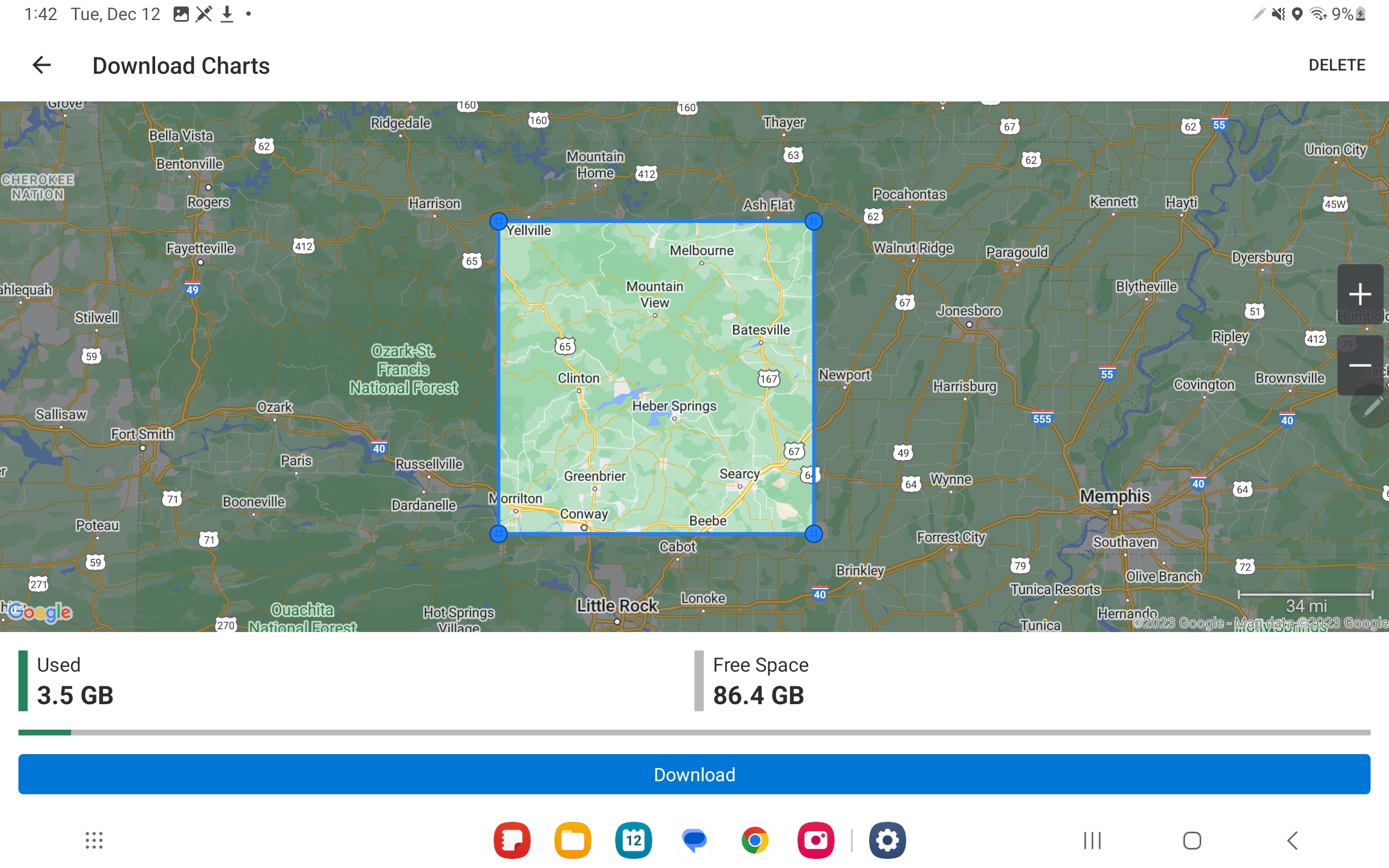Click the map zoom out minus button
Viewport: 1389px width, 868px height.
coord(1359,366)
